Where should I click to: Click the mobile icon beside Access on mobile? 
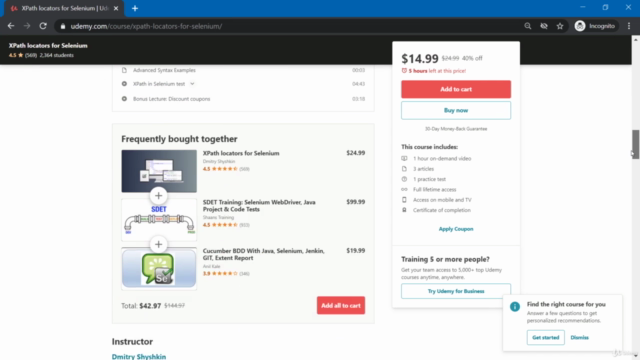coord(404,200)
